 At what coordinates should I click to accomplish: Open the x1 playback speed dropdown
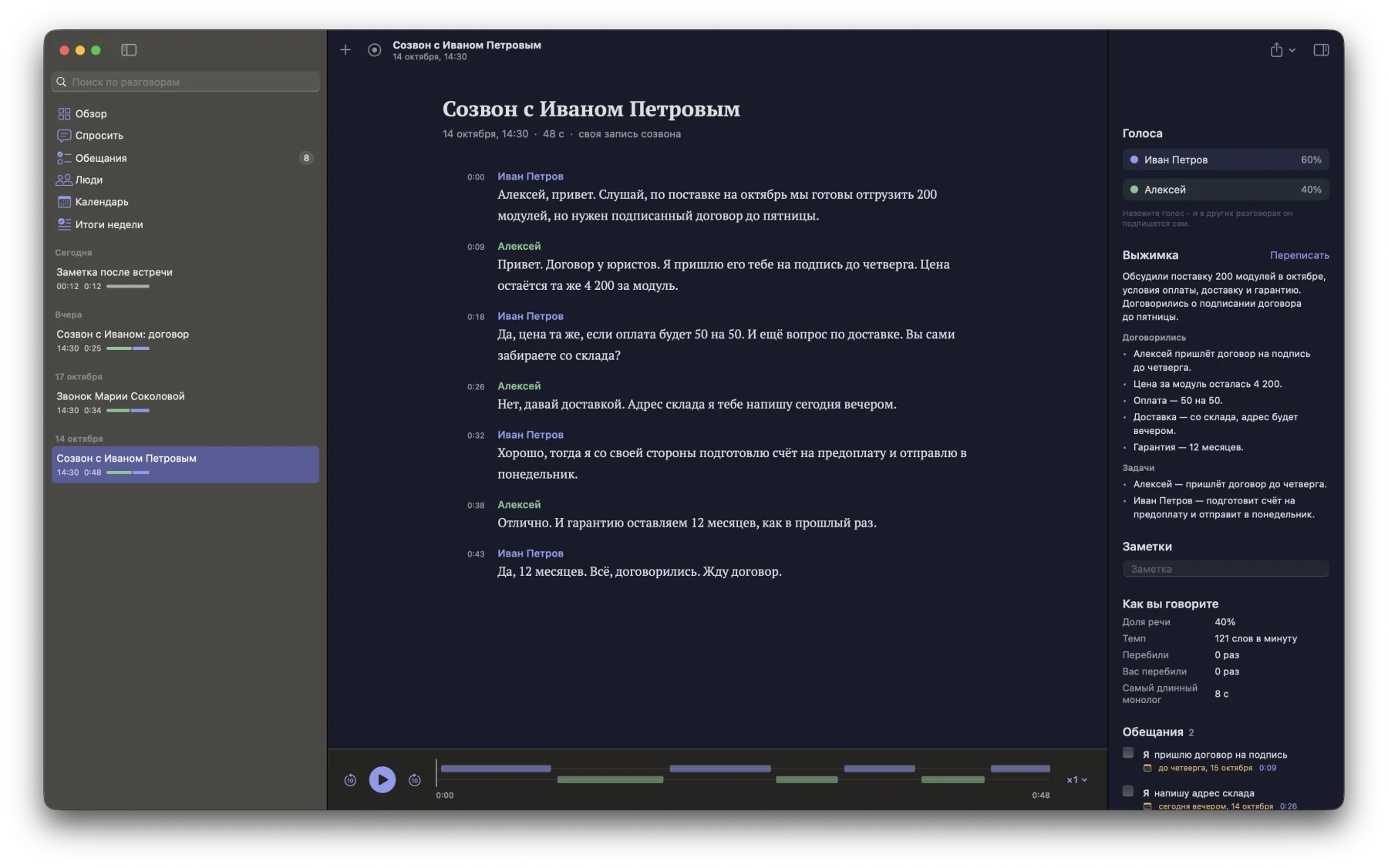(x=1076, y=780)
